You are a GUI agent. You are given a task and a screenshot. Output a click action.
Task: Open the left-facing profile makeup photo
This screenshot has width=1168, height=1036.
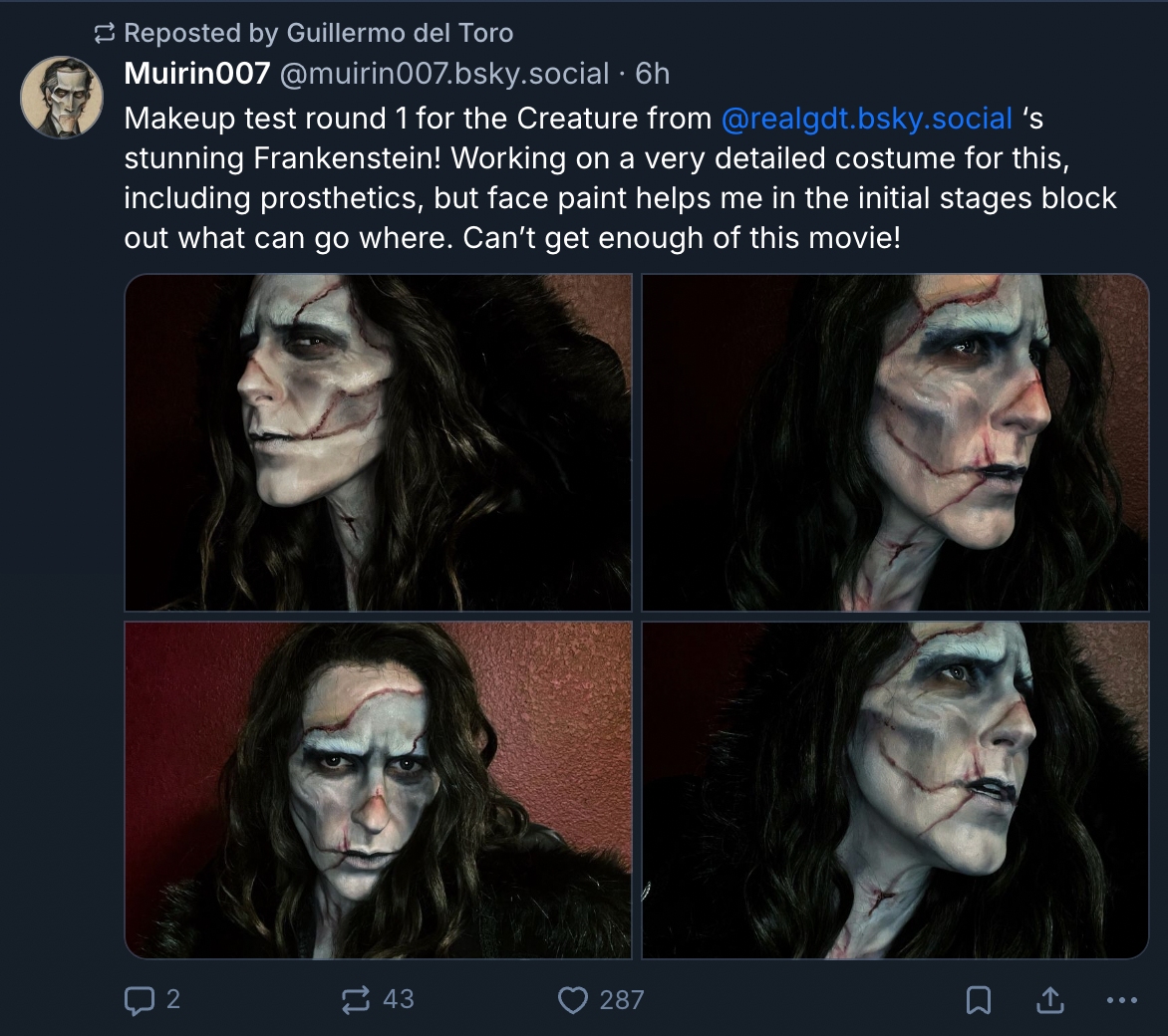coord(378,442)
